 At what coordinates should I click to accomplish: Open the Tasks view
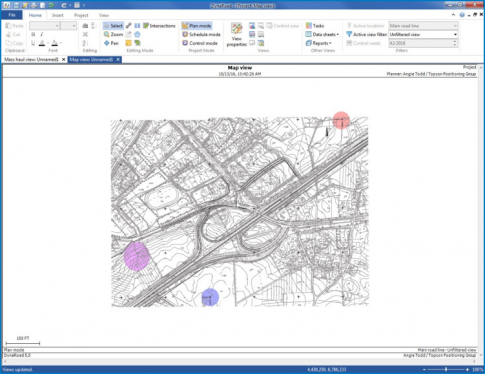[x=315, y=26]
